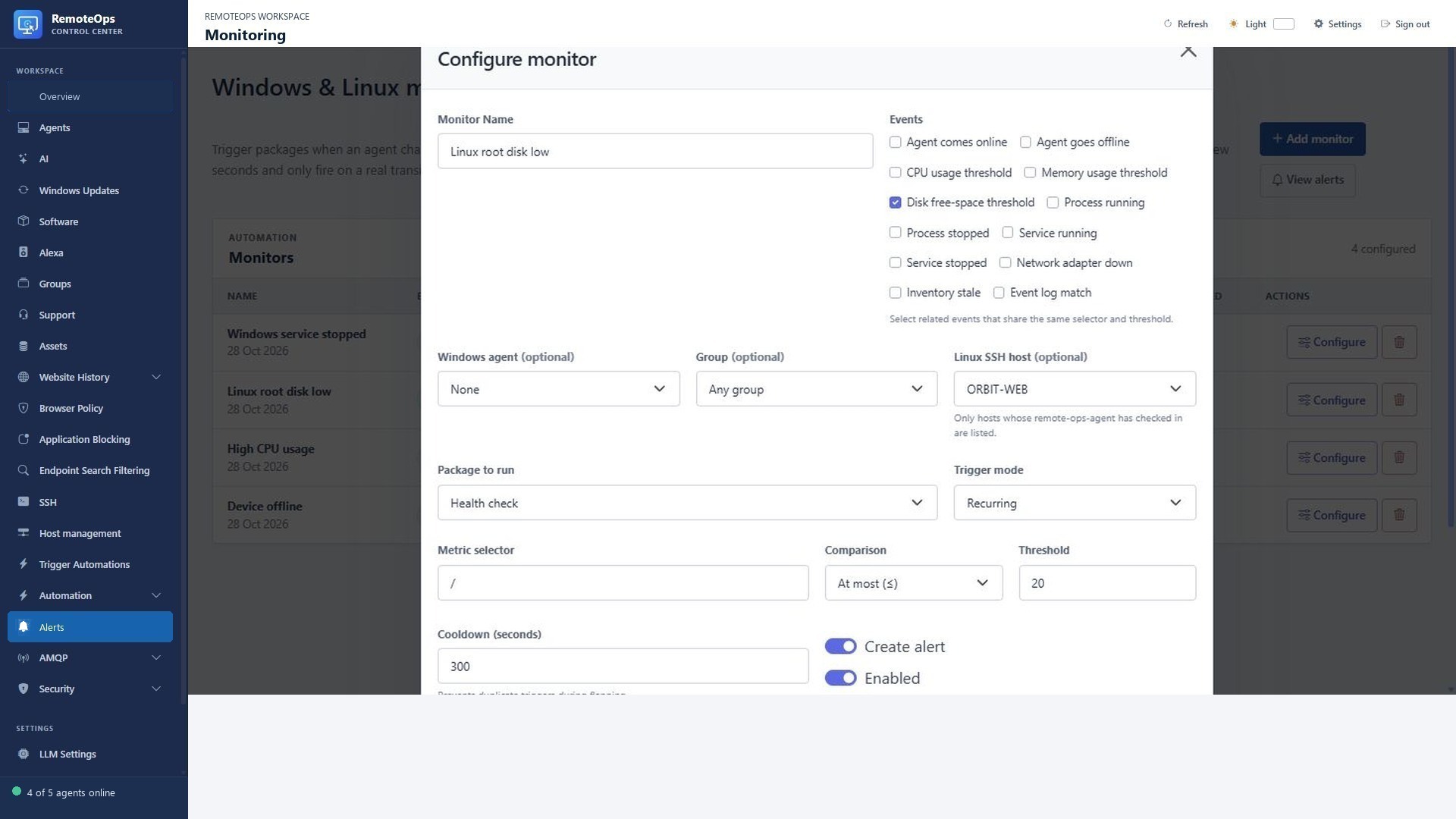The image size is (1456, 819).
Task: Expand Website History in sidebar
Action: tap(90, 377)
